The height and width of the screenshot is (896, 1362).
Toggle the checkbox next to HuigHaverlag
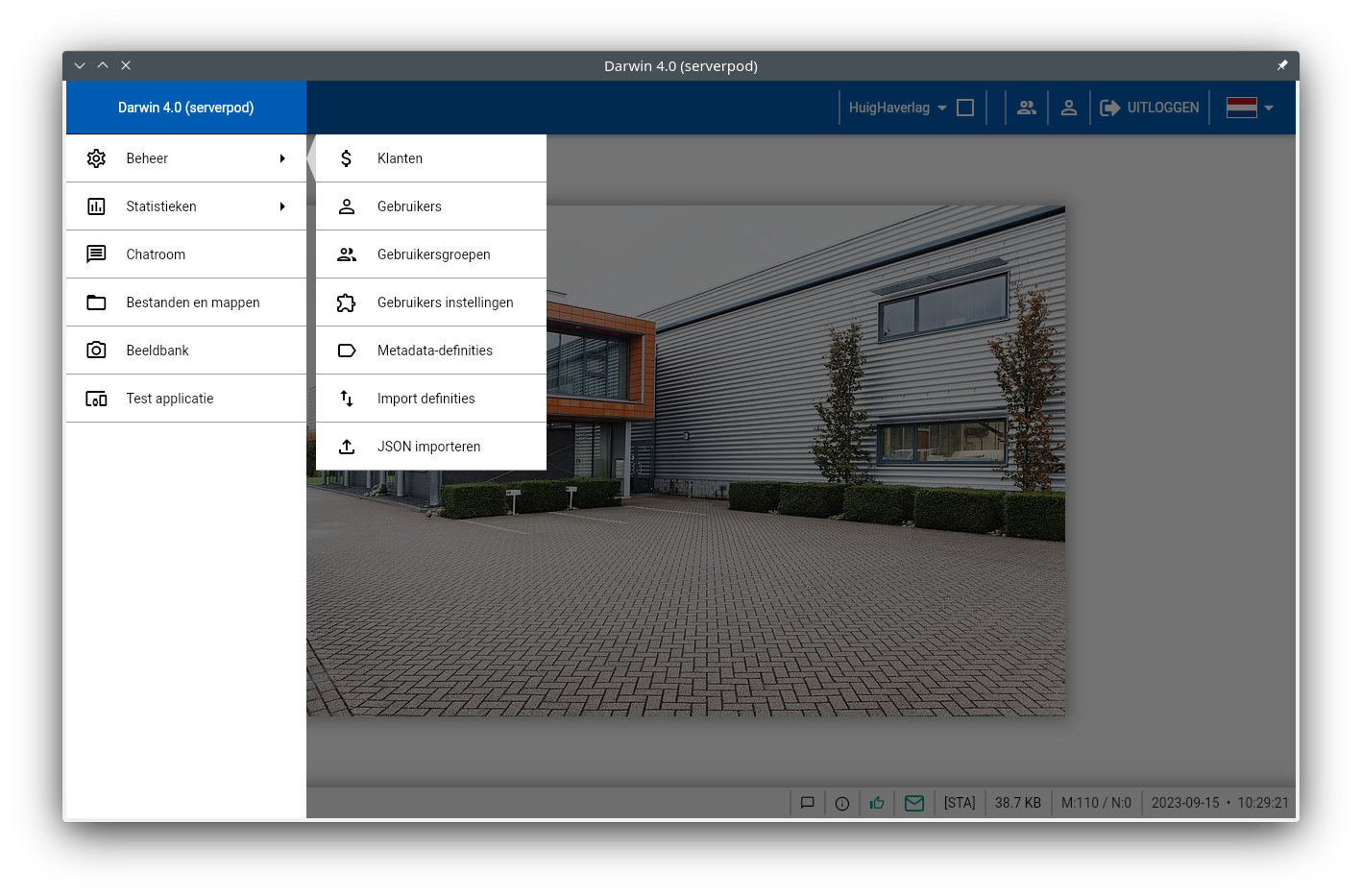(x=965, y=108)
